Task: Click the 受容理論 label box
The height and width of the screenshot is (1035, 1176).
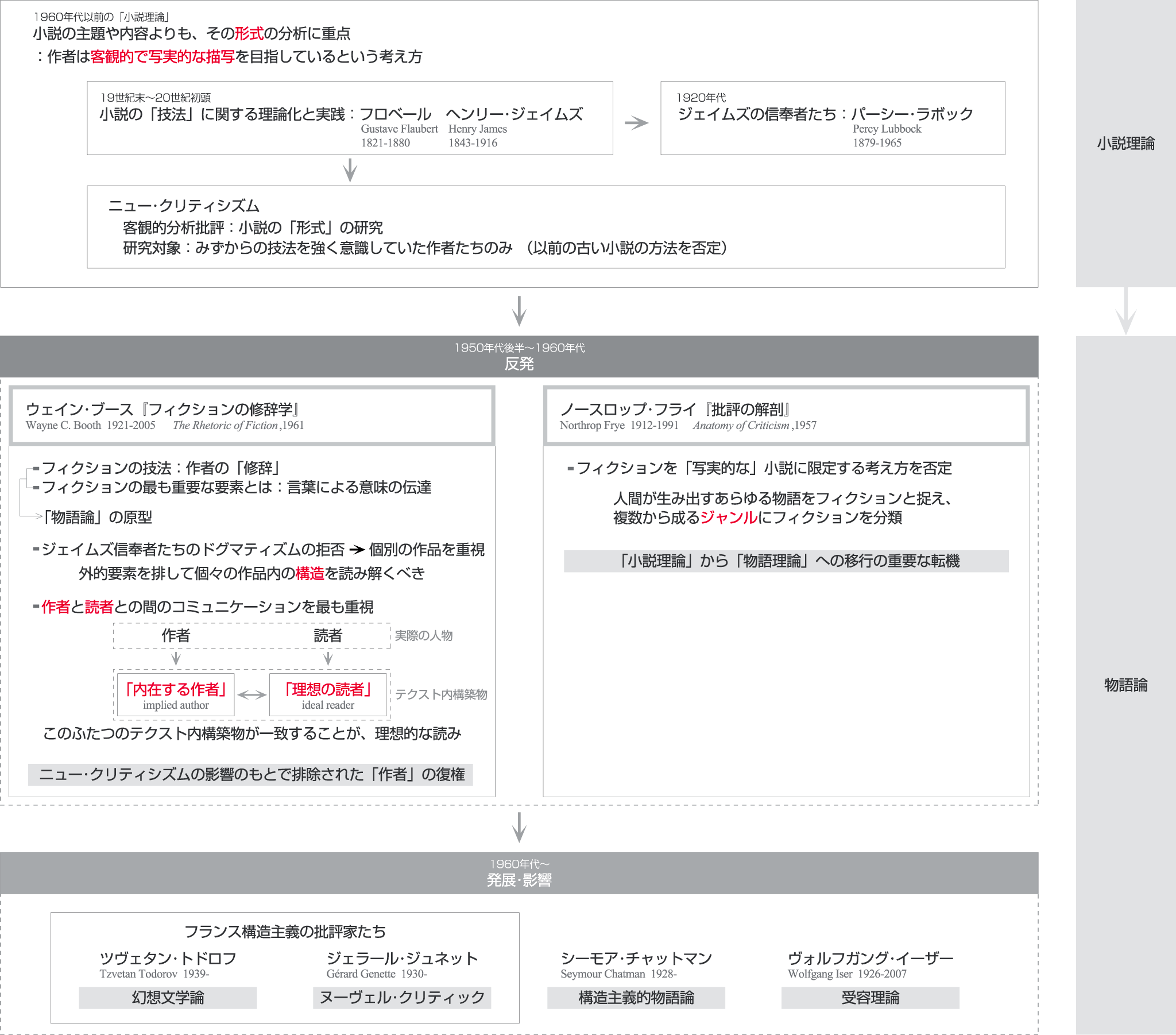Action: [x=870, y=998]
